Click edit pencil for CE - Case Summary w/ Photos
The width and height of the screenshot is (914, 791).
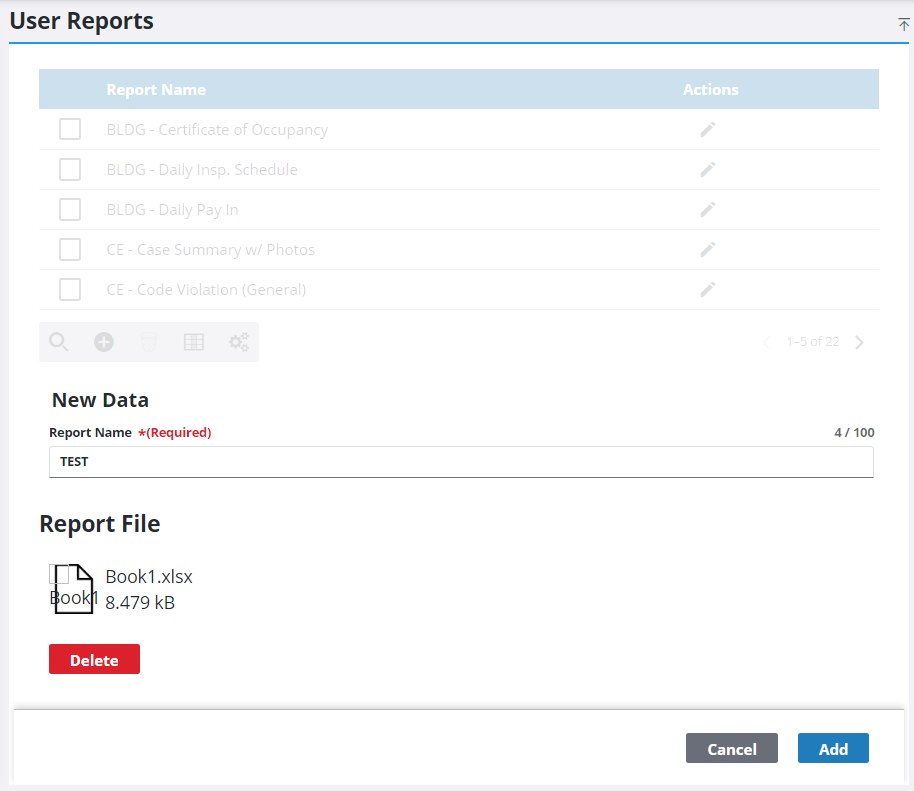(708, 250)
